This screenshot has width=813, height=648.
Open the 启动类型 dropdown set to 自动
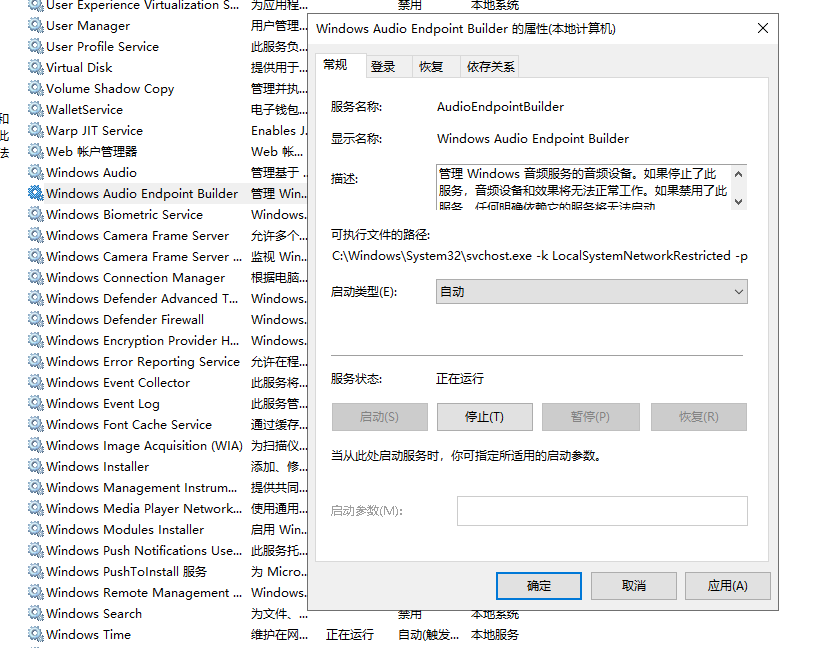(x=592, y=292)
